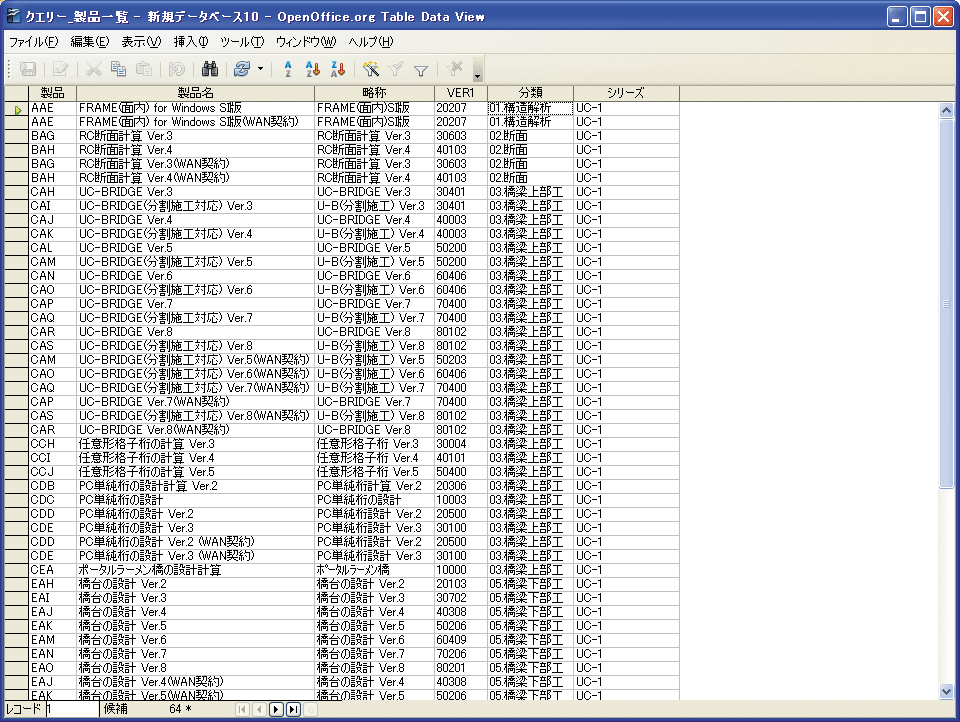Click the Paste clipboard icon
Image resolution: width=960 pixels, height=722 pixels.
[x=143, y=69]
